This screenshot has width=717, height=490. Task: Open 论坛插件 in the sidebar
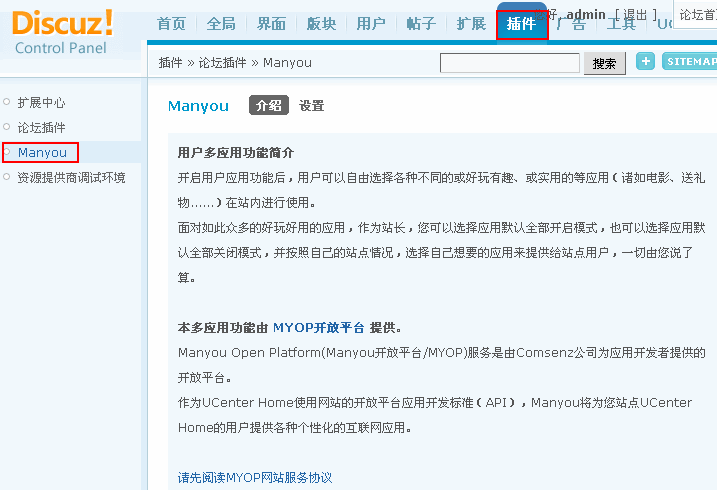41,128
